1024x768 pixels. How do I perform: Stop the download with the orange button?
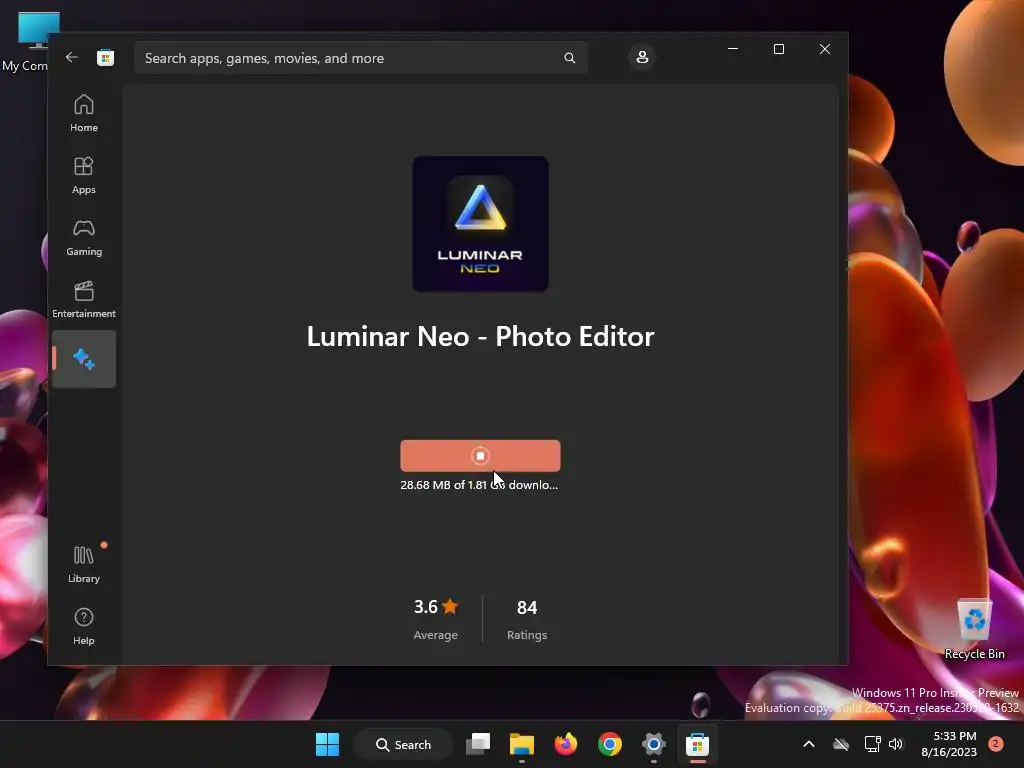click(480, 455)
